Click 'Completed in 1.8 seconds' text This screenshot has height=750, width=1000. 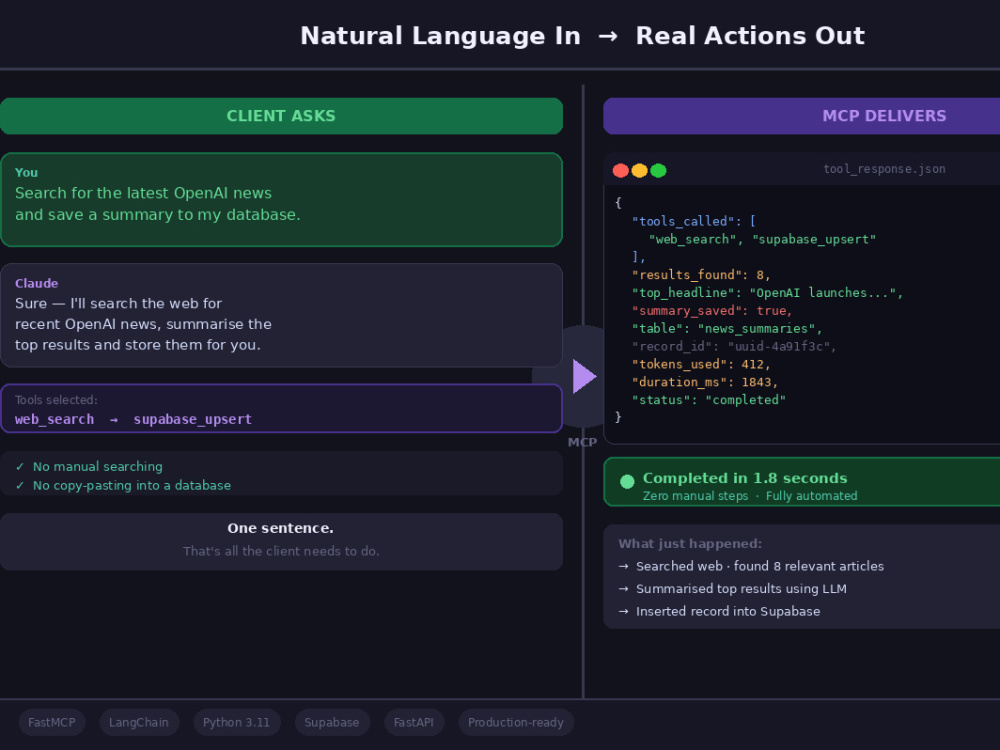click(x=745, y=478)
